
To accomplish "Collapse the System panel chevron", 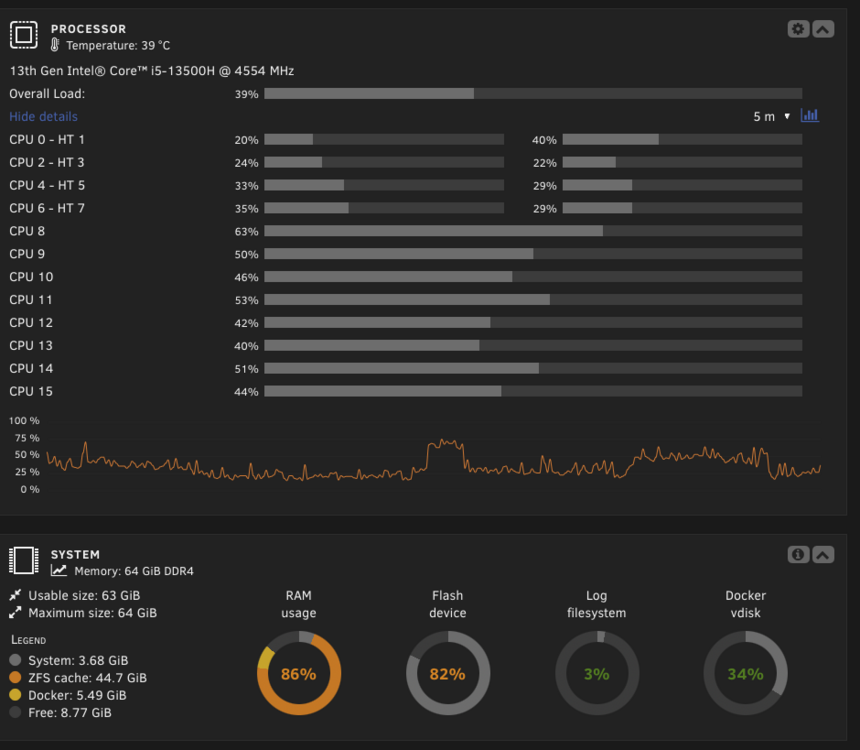I will [823, 555].
